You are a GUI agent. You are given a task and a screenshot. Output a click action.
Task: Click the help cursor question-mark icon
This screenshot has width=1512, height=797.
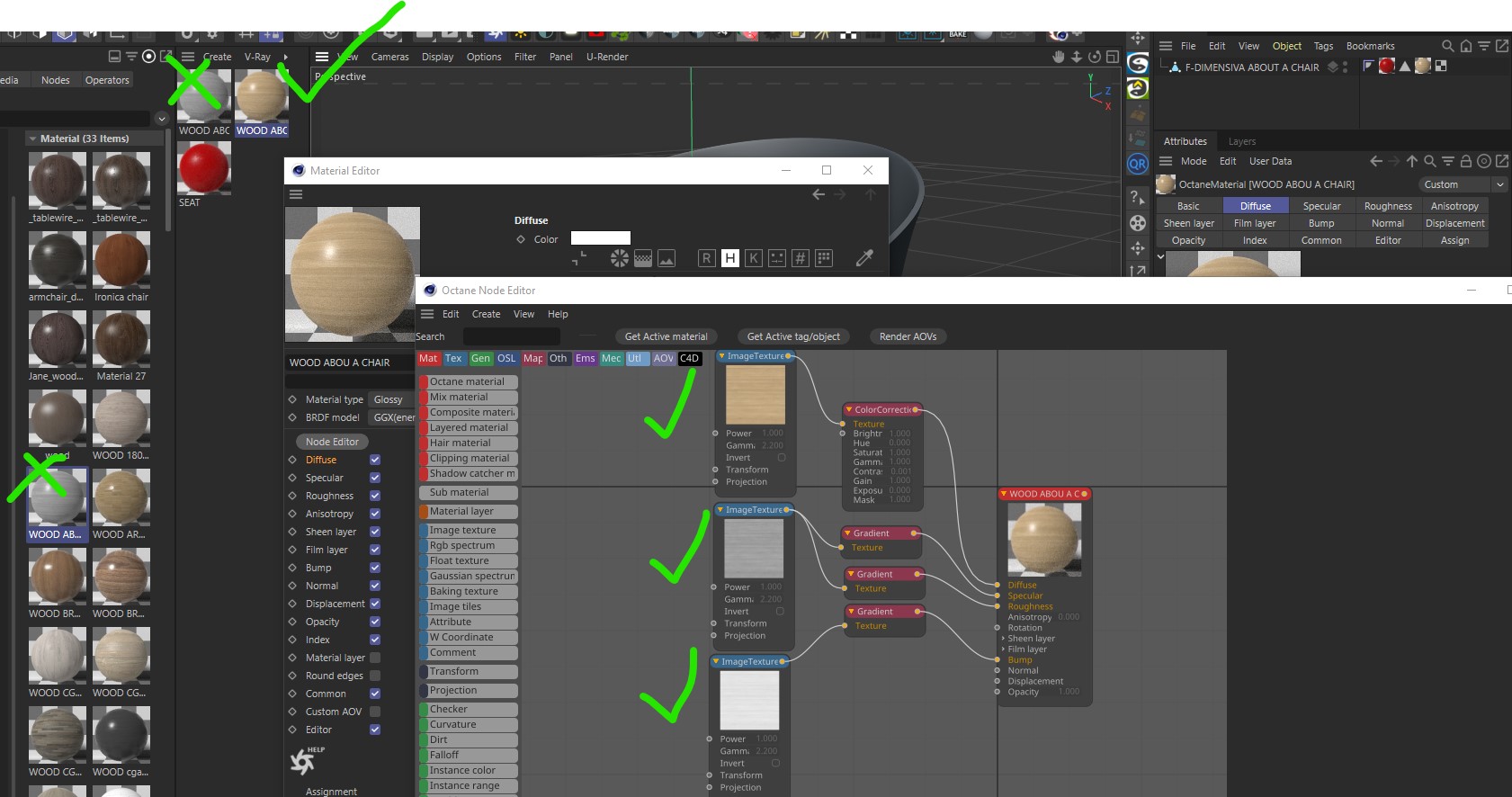1138,198
